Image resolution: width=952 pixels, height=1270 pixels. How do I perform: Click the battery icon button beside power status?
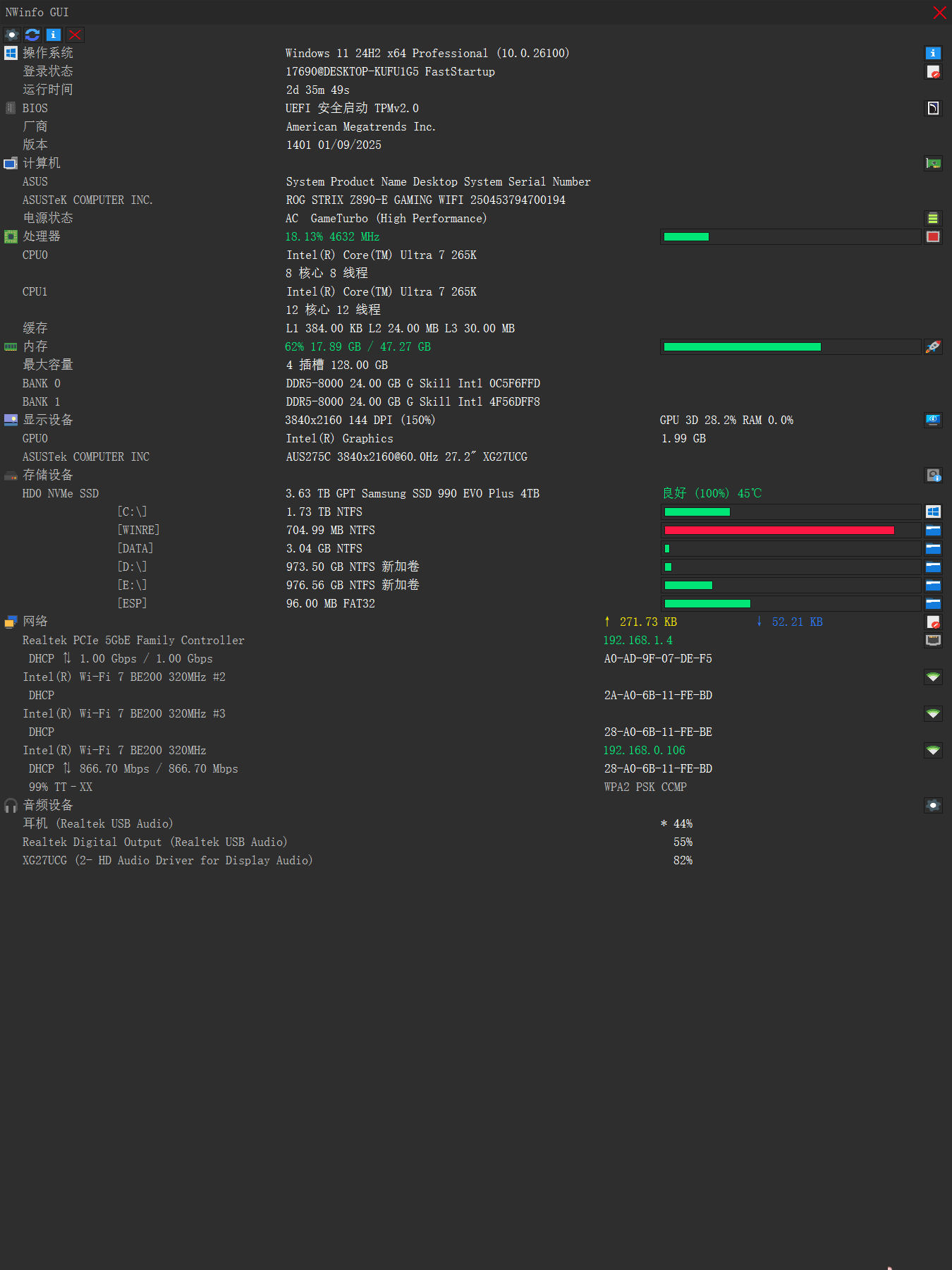click(x=933, y=218)
